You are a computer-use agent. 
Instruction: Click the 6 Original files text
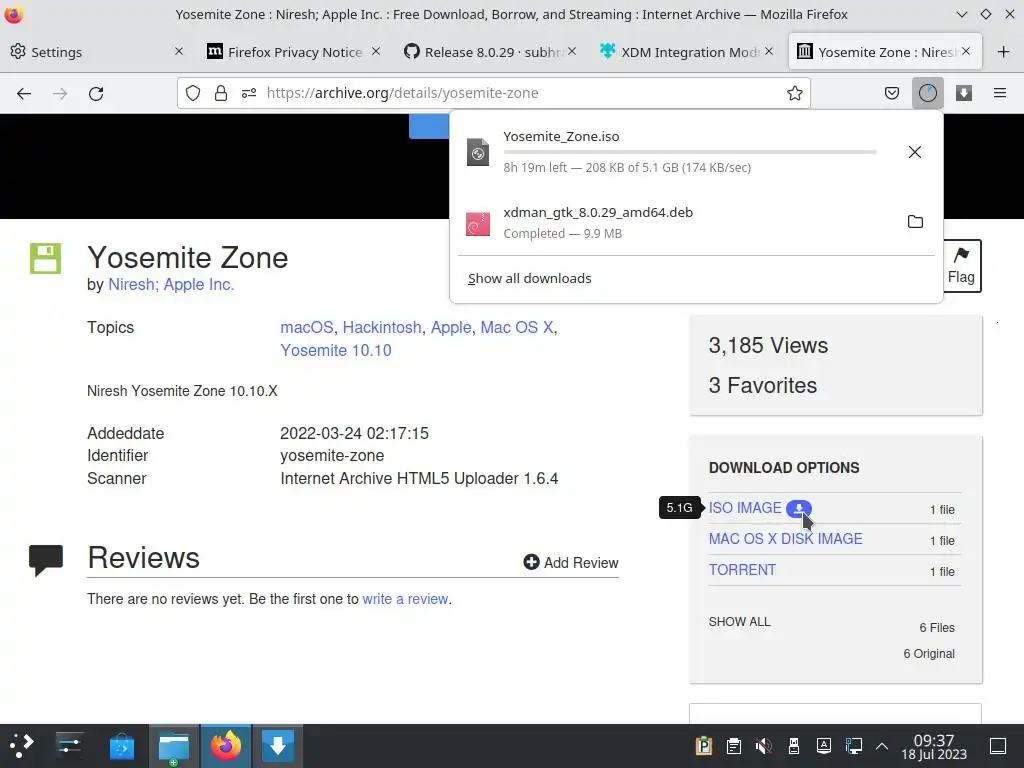click(929, 654)
